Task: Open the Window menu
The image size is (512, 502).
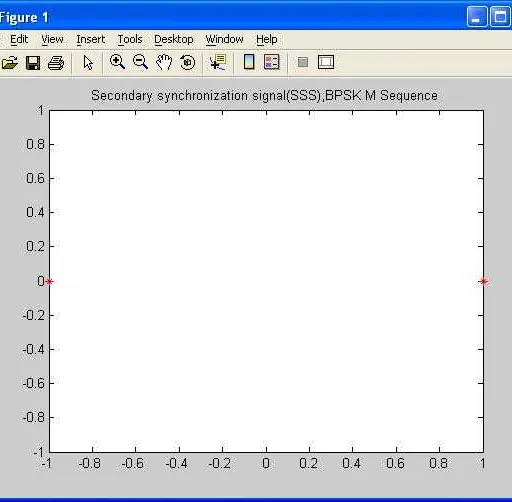Action: coord(224,39)
